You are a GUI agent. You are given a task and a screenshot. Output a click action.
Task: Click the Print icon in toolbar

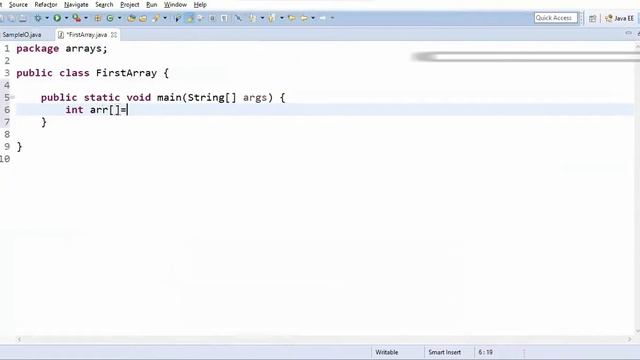23,18
